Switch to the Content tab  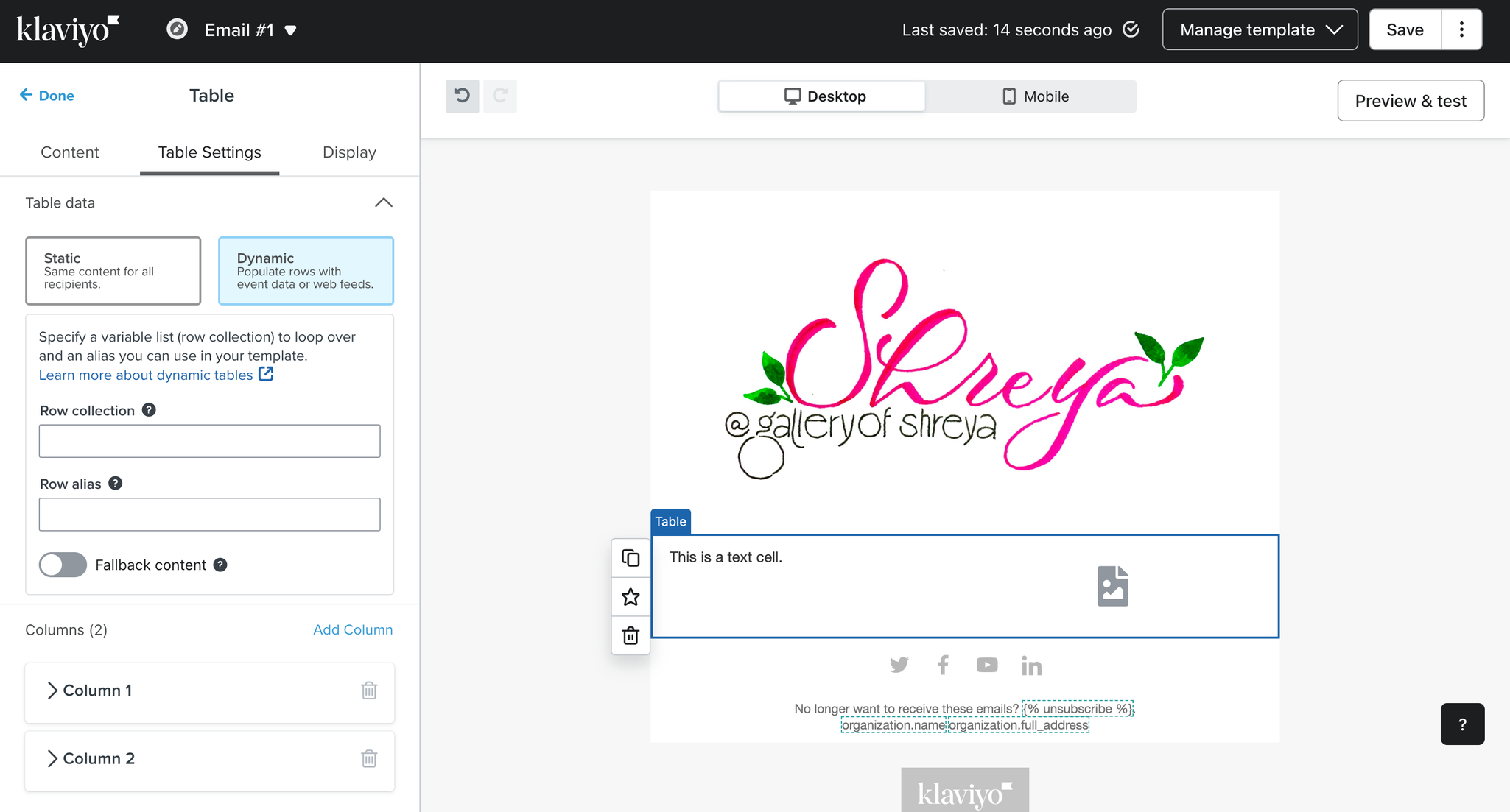pos(69,152)
